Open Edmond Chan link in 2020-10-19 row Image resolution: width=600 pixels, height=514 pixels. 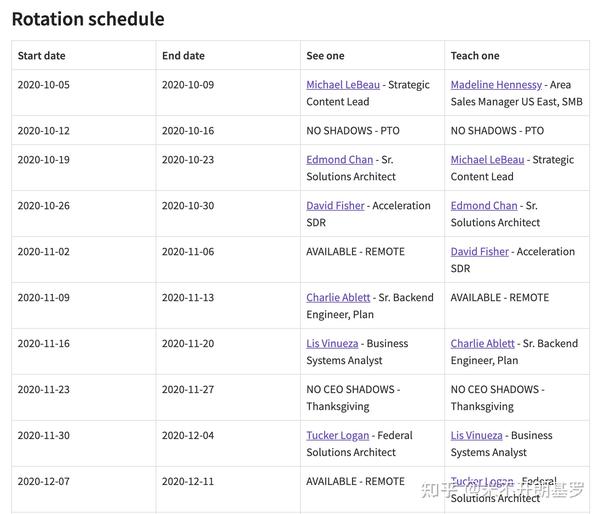(340, 160)
